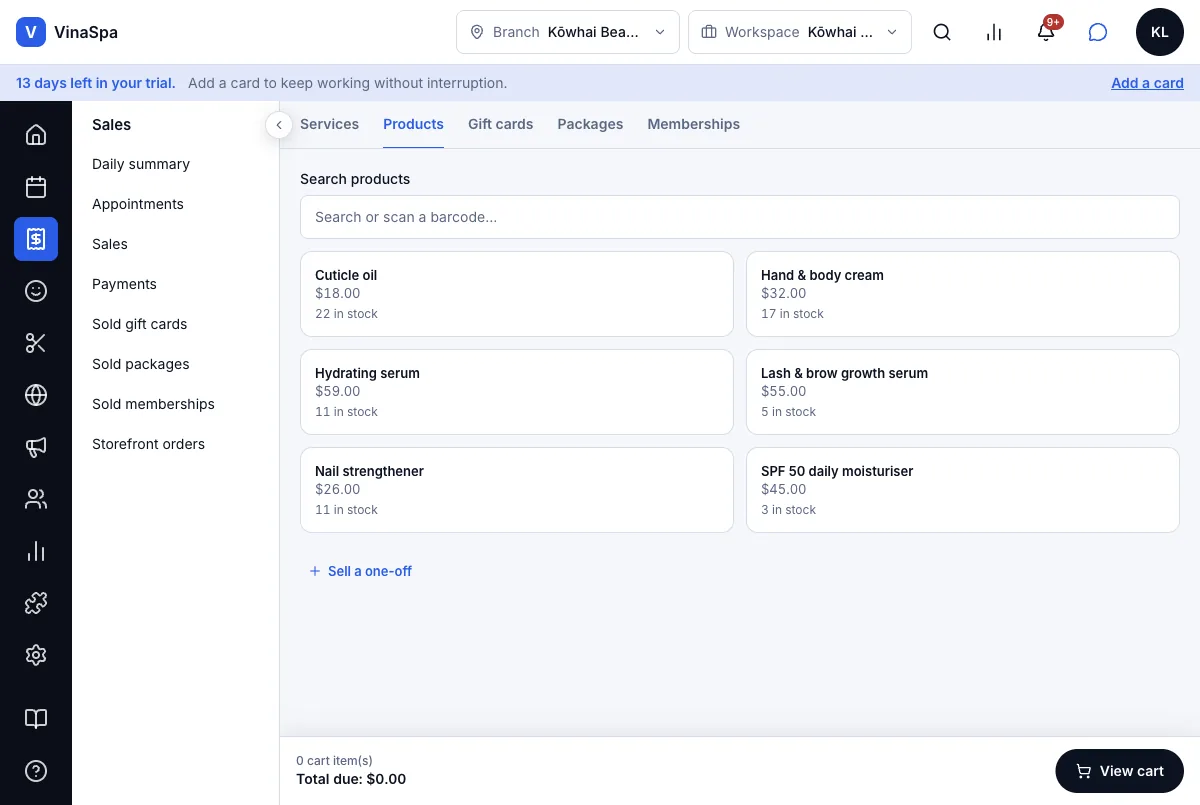Viewport: 1200px width, 805px height.
Task: Click the Search or scan barcode field
Action: (740, 217)
